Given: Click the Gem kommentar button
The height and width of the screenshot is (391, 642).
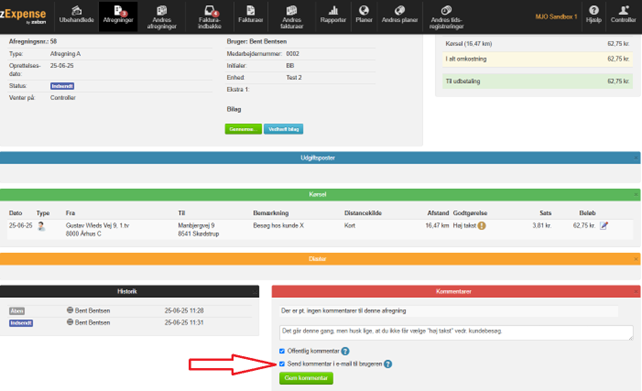Looking at the screenshot, I should pyautogui.click(x=306, y=378).
